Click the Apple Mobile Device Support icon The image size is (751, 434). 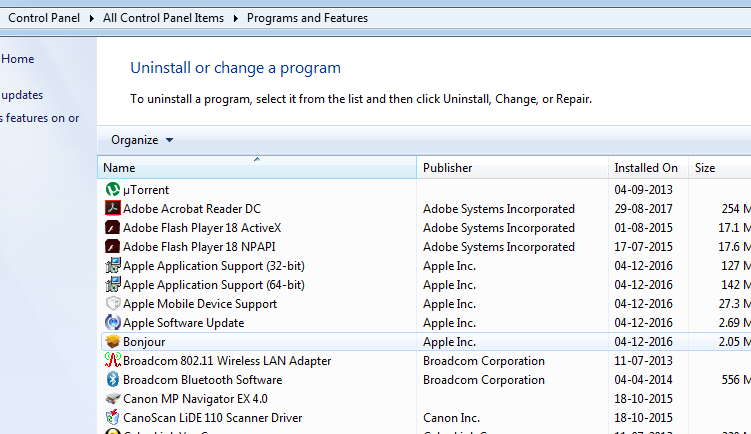tap(113, 304)
